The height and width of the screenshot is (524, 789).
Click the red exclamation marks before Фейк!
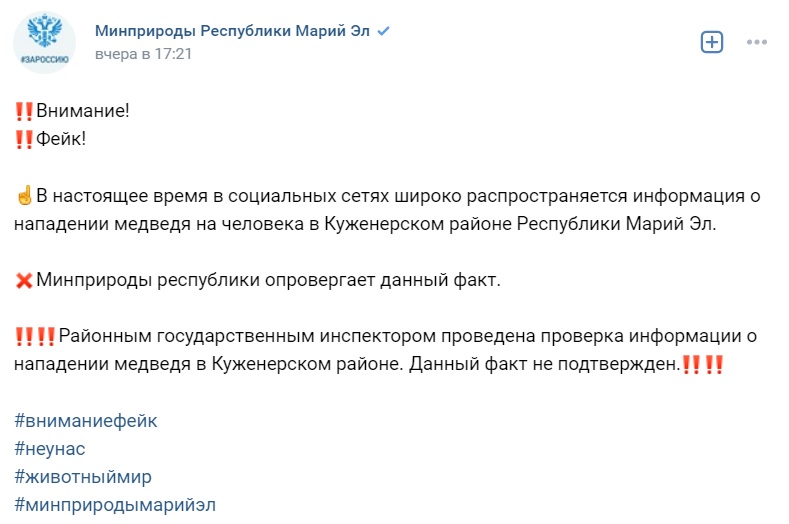point(24,139)
